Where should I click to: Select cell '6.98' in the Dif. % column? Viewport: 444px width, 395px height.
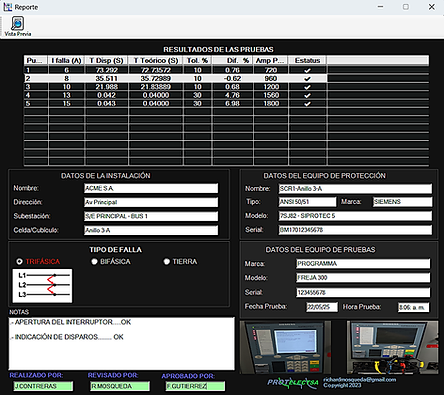[233, 104]
